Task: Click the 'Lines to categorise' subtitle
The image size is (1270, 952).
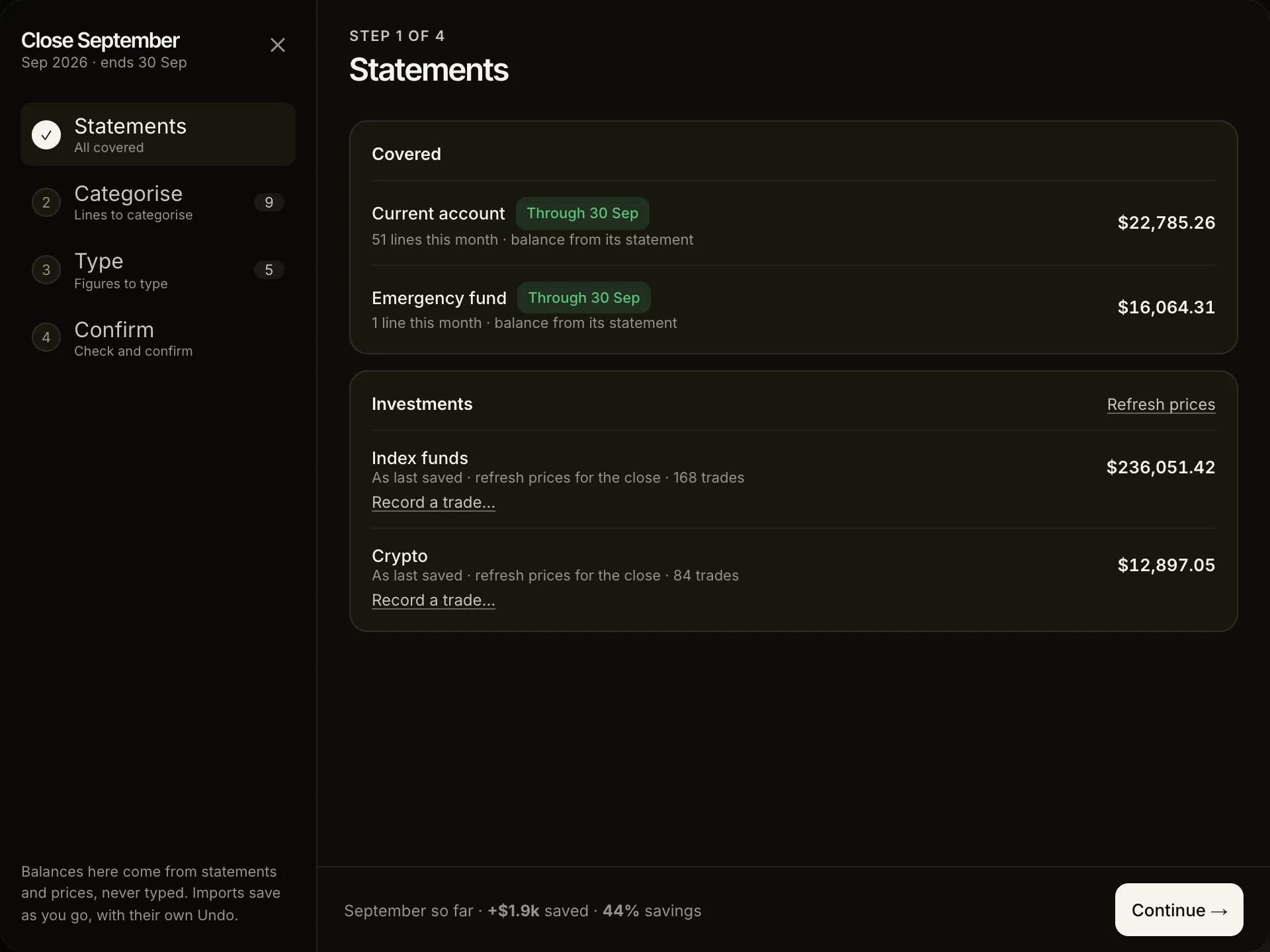Action: [x=134, y=216]
